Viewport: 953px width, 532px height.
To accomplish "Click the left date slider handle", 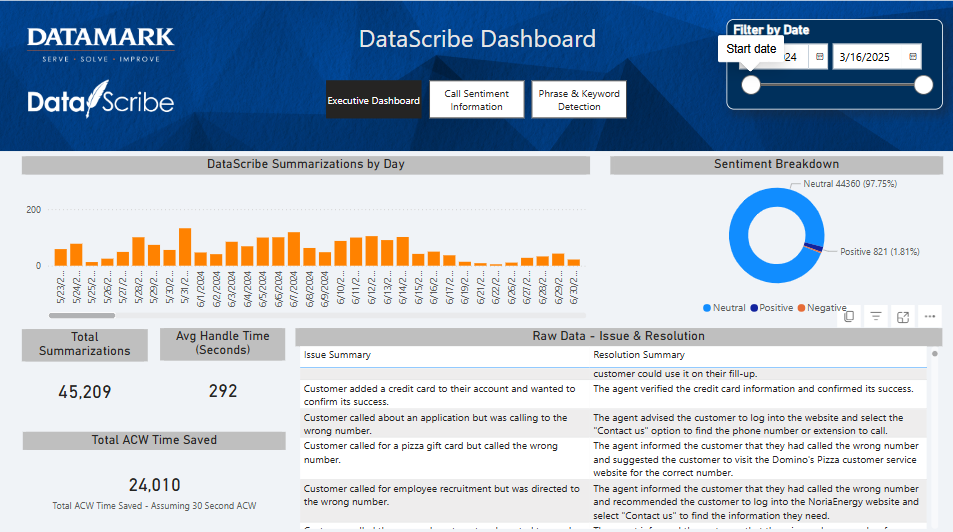I will pyautogui.click(x=751, y=85).
